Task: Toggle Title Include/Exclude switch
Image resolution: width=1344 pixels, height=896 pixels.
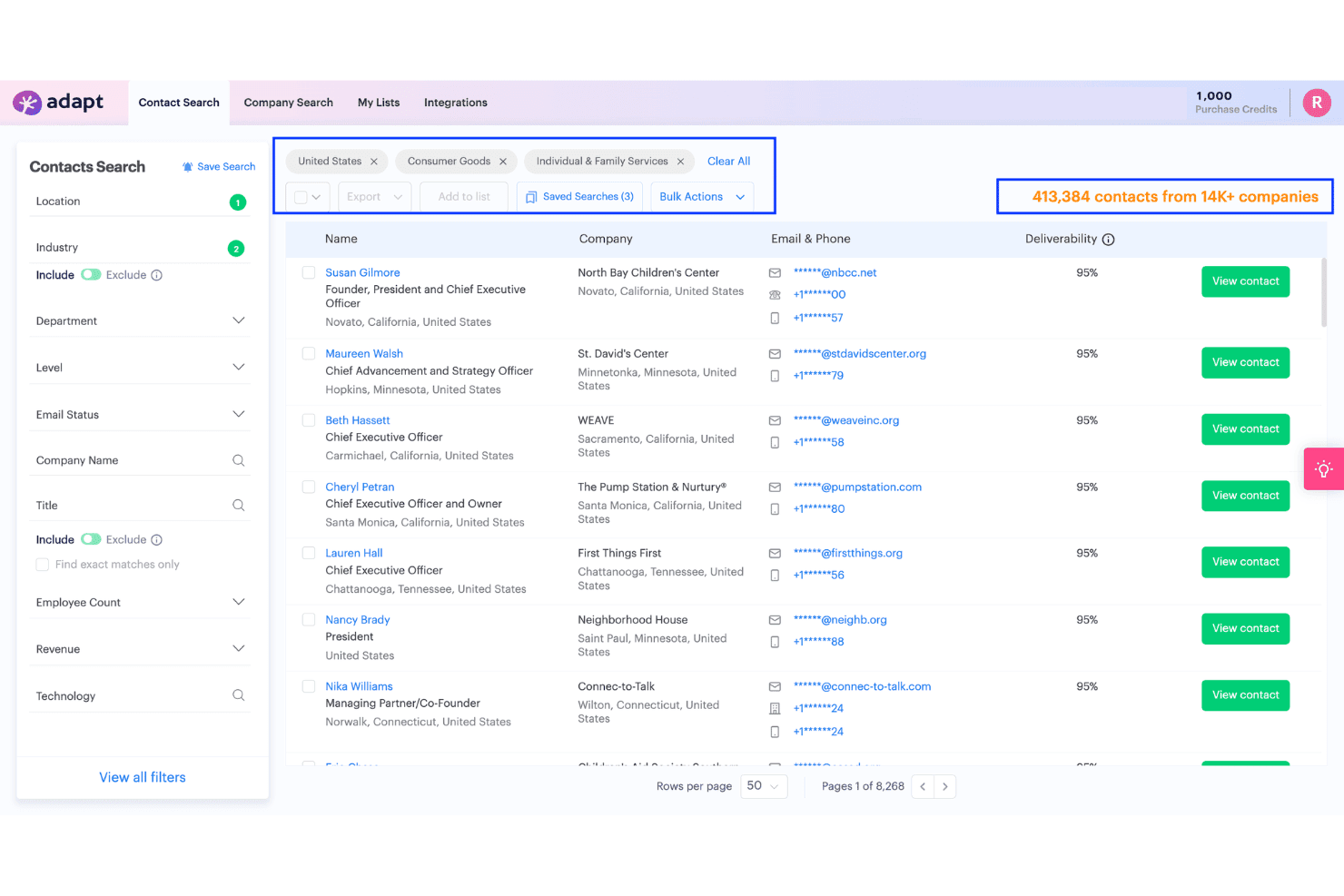Action: pyautogui.click(x=91, y=540)
